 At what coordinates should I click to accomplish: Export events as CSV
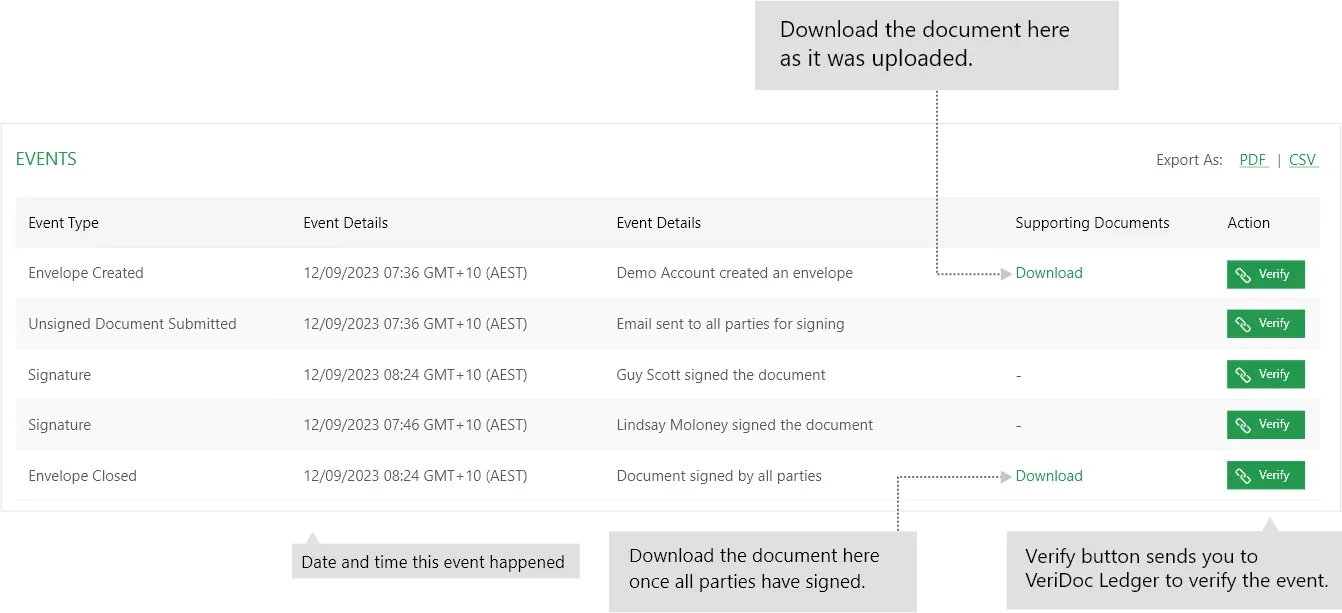1303,160
